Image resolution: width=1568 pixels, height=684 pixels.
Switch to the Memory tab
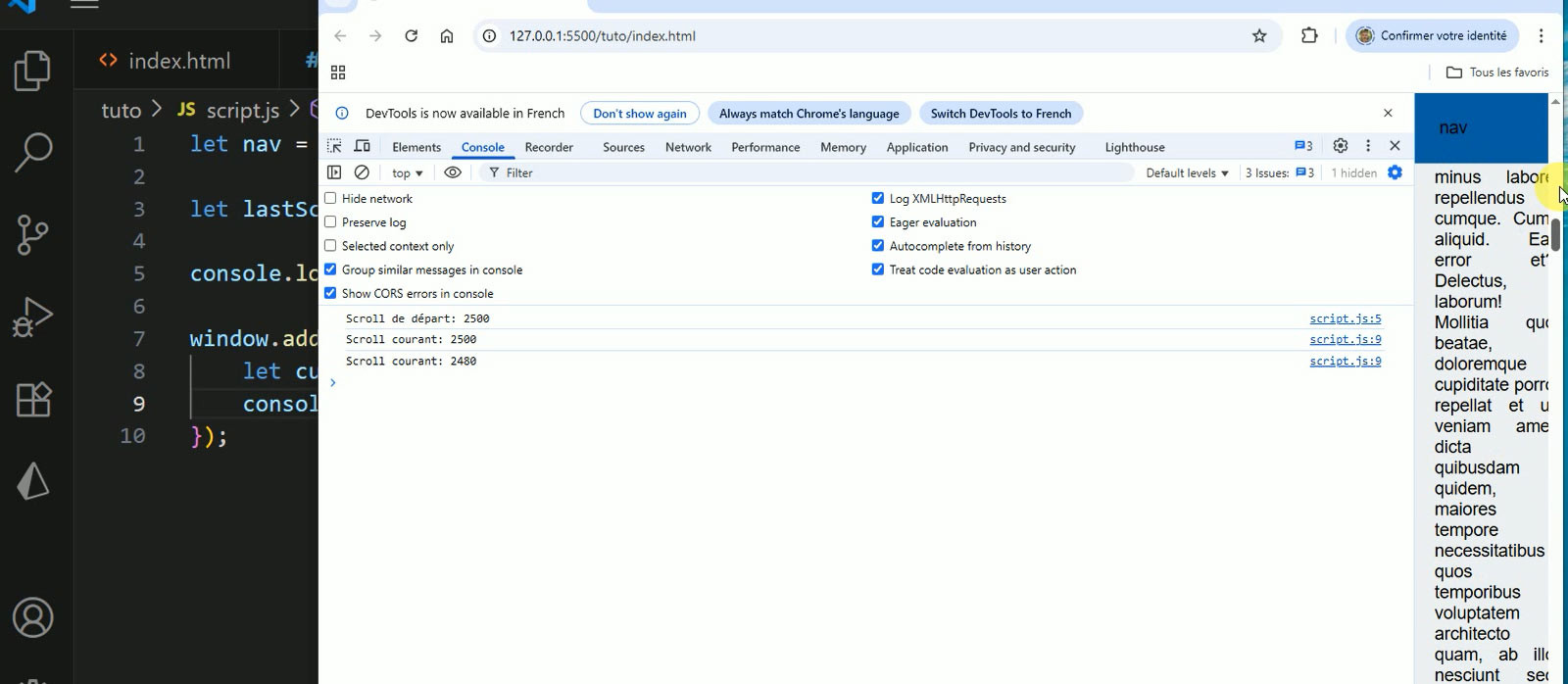point(843,147)
